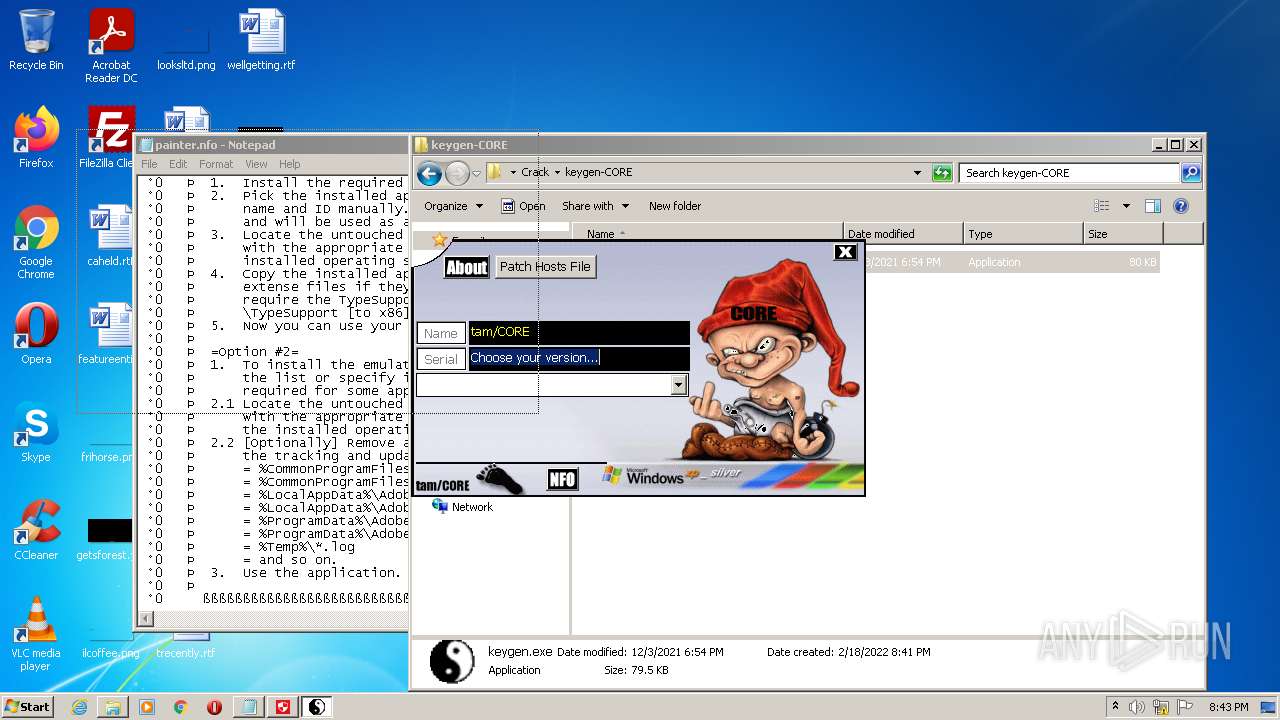This screenshot has height=720, width=1280.
Task: Open the Acrobat Reader DC desktop icon
Action: click(111, 46)
